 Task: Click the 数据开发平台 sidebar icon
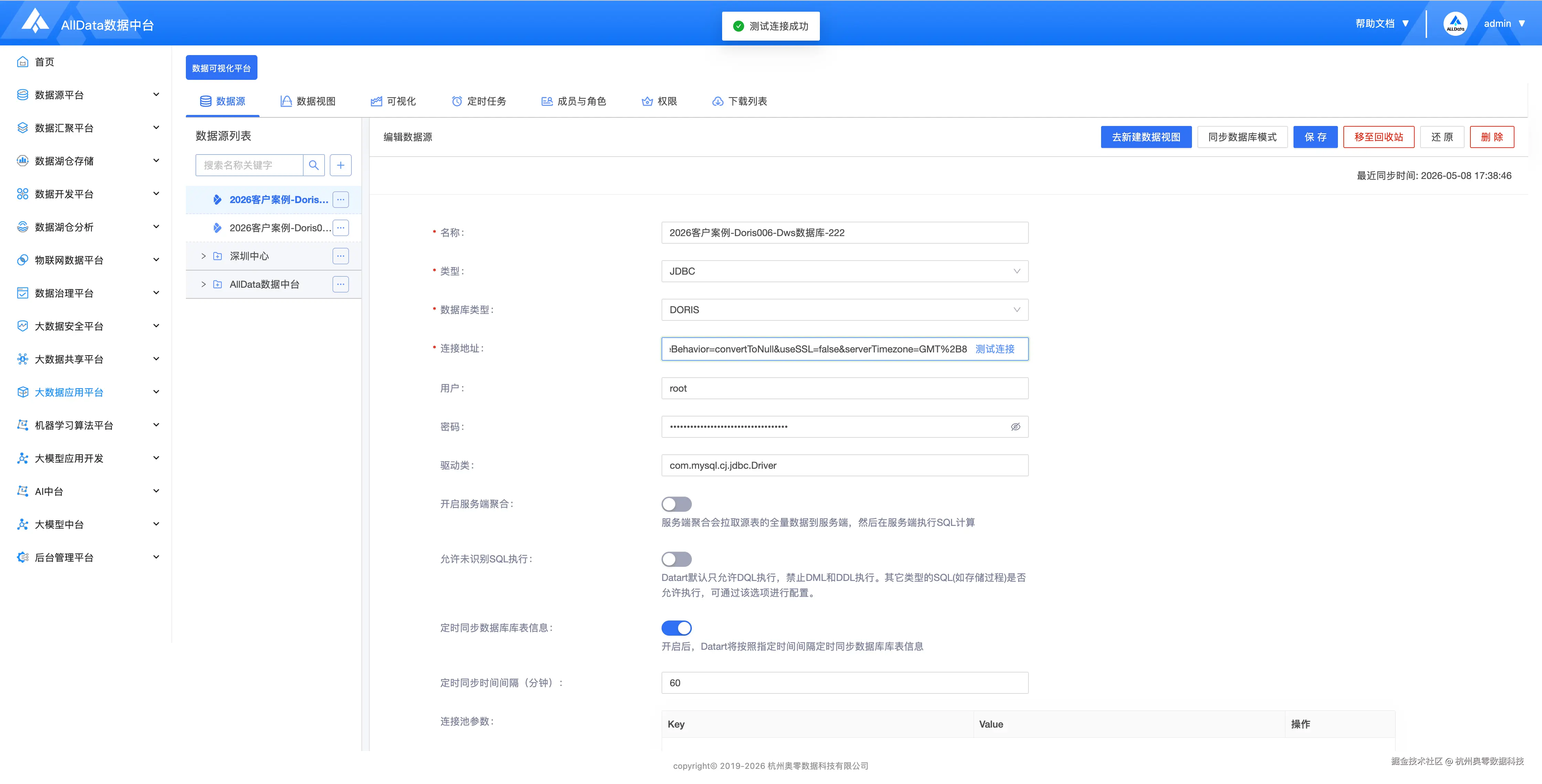point(23,194)
